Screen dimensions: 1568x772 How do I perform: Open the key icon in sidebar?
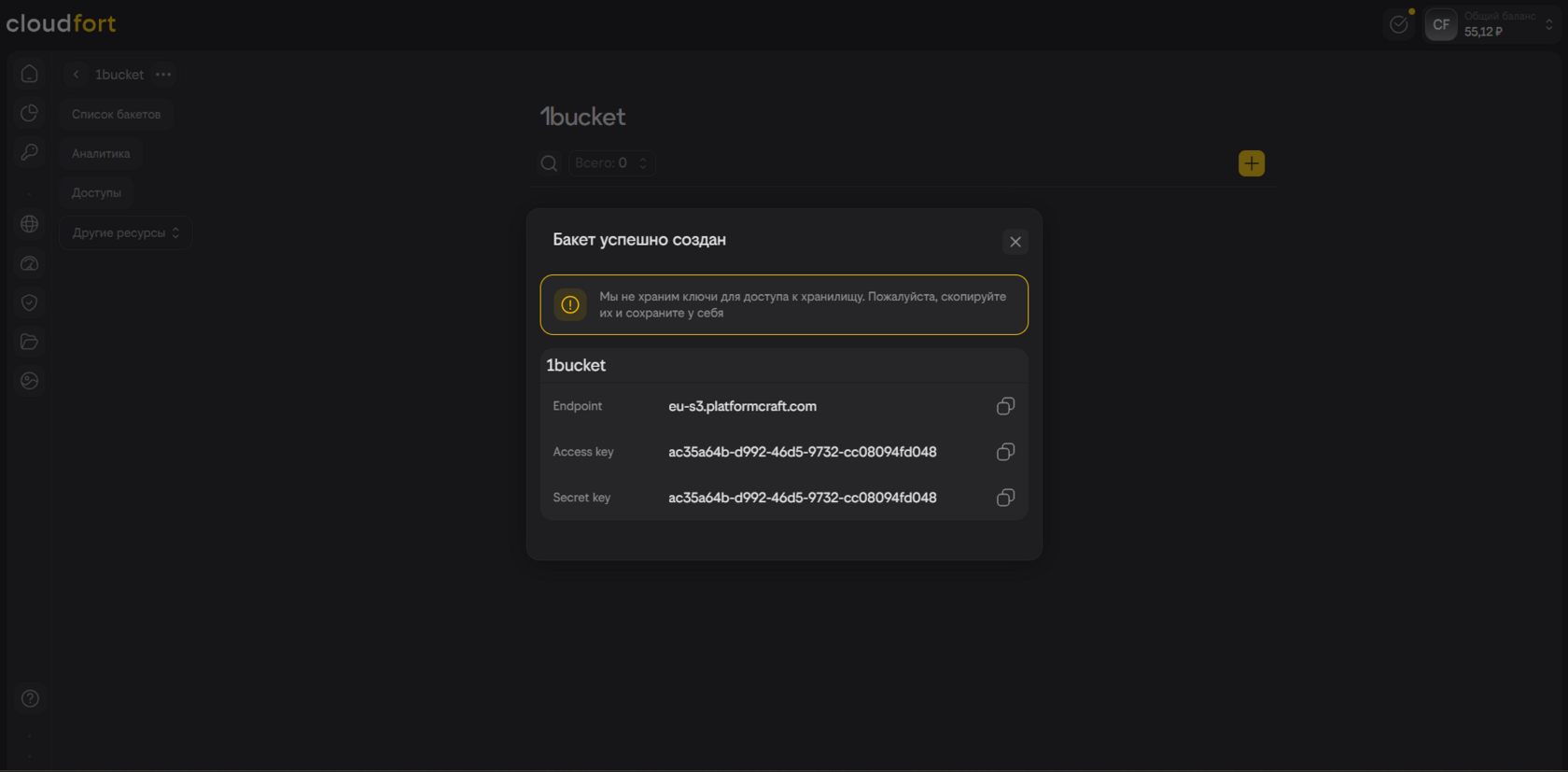click(30, 152)
